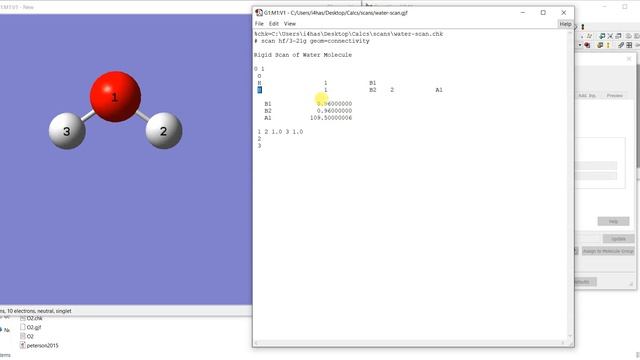Open the Edit menu in the text editor
Viewport: 640px width, 360px height.
tap(273, 24)
